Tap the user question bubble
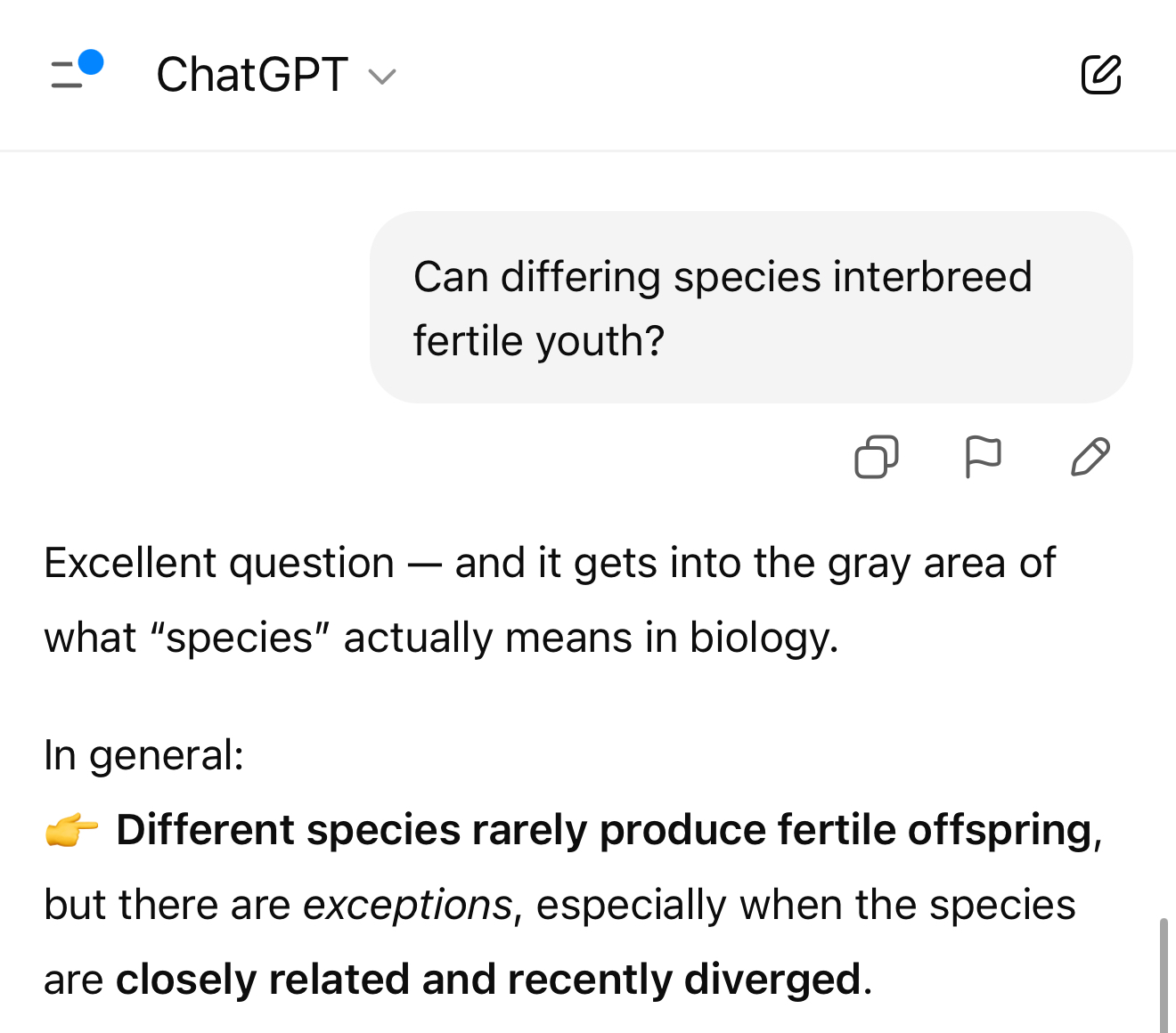Screen dimensions: 1176x1033 click(x=750, y=307)
